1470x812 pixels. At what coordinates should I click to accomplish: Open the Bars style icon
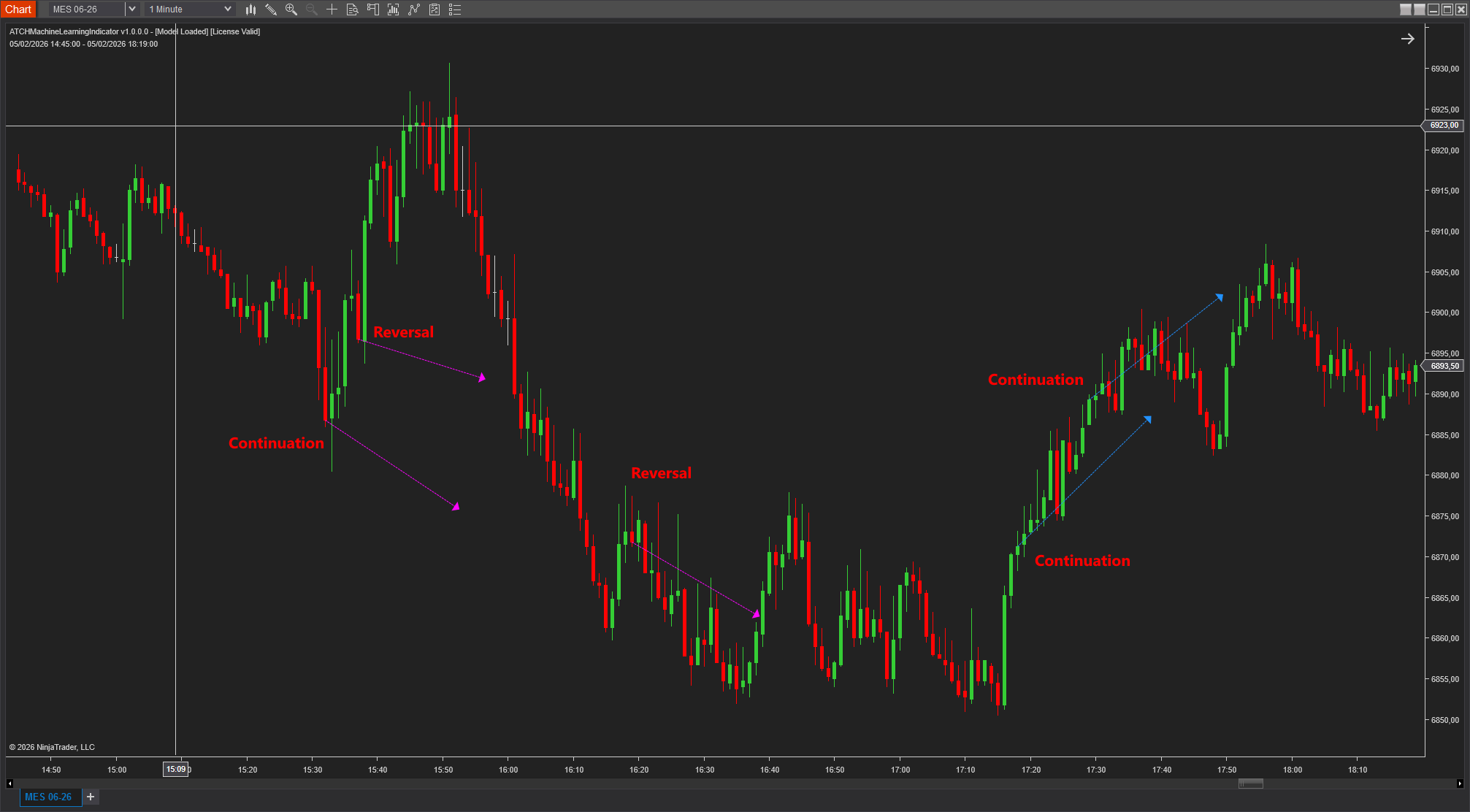point(250,9)
